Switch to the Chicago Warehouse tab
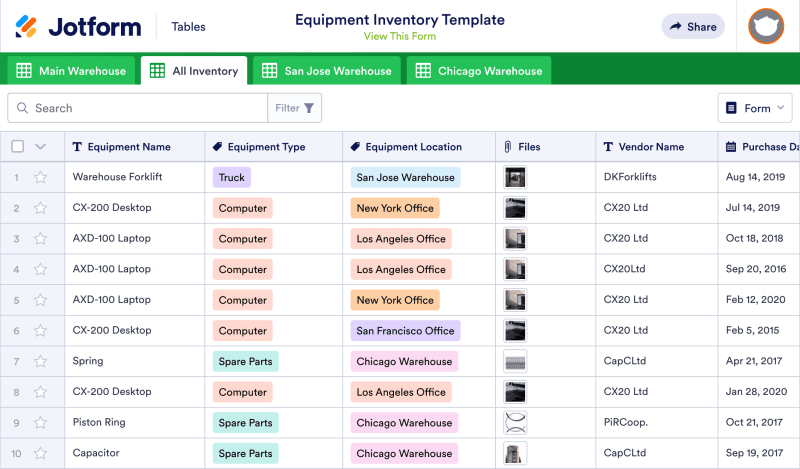800x469 pixels. tap(478, 71)
